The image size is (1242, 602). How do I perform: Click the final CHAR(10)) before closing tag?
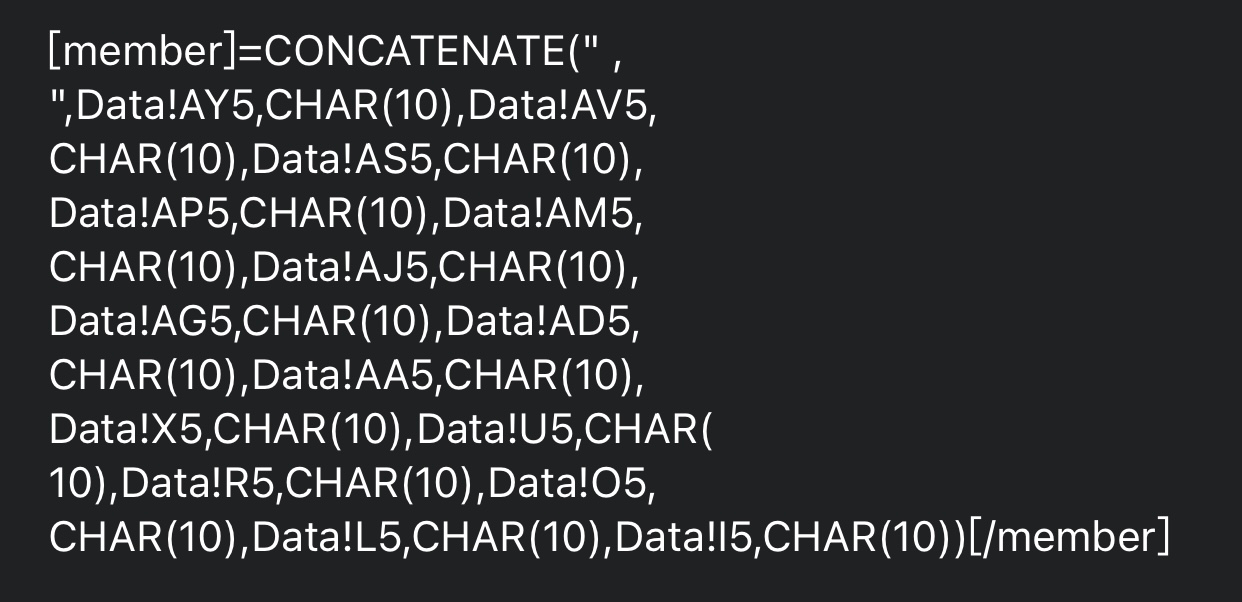[865, 538]
